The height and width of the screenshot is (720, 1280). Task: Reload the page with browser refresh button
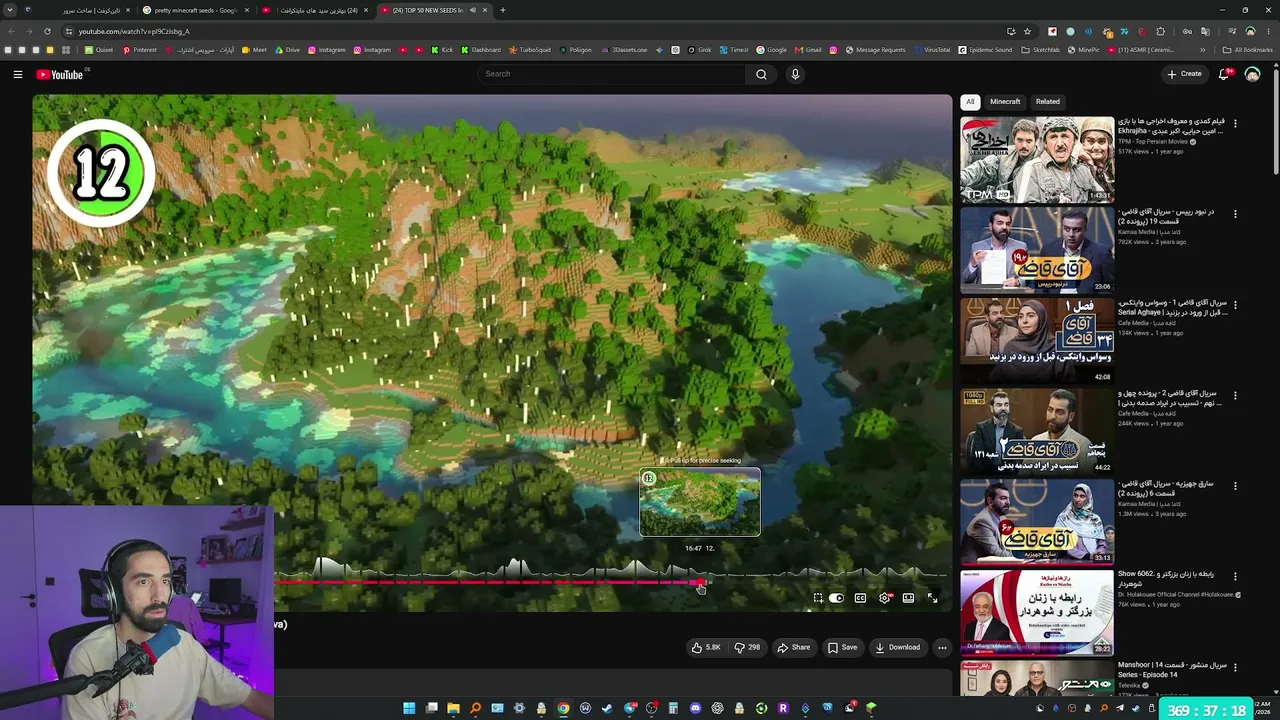(47, 31)
